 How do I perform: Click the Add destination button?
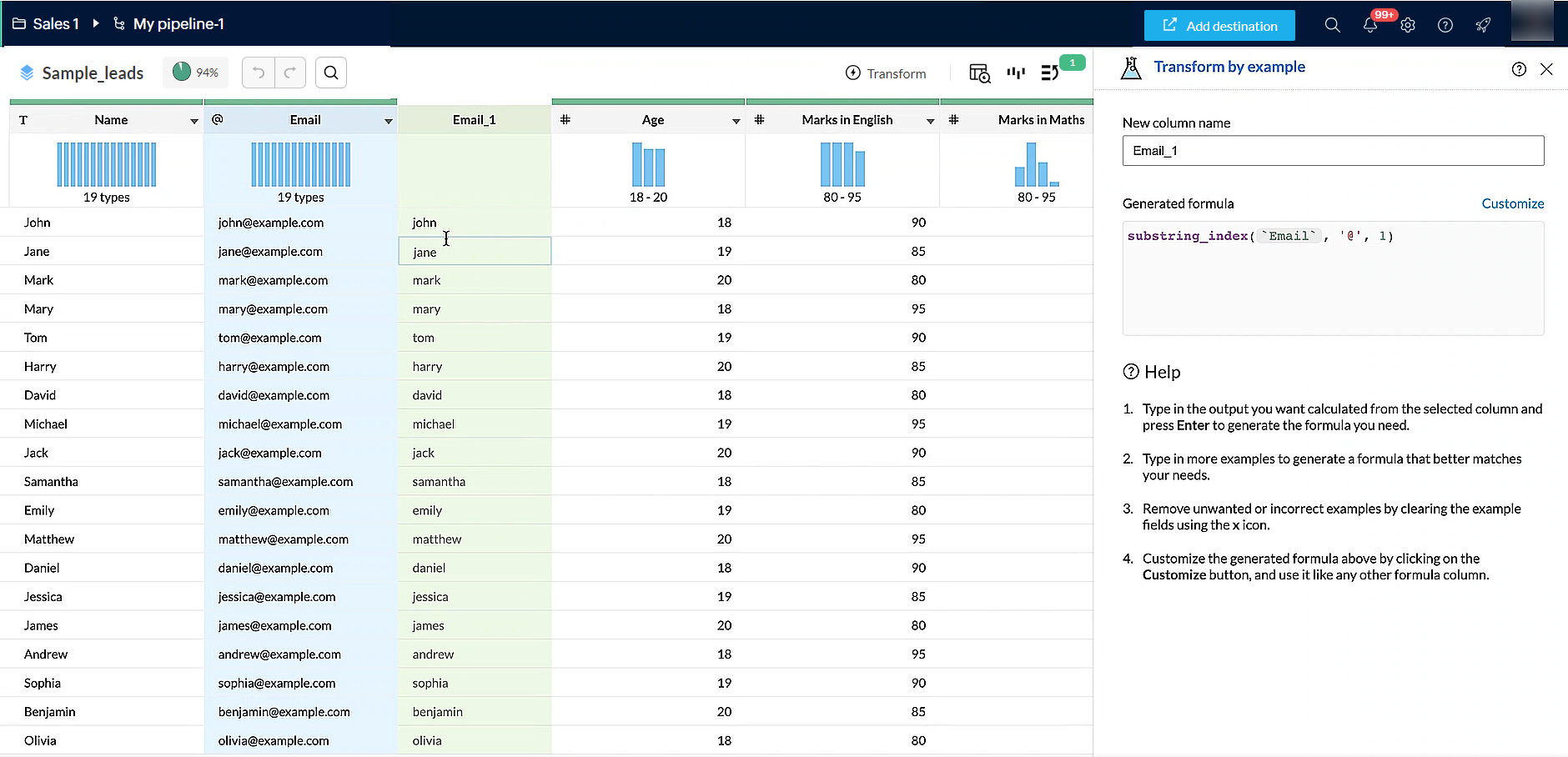pos(1219,26)
